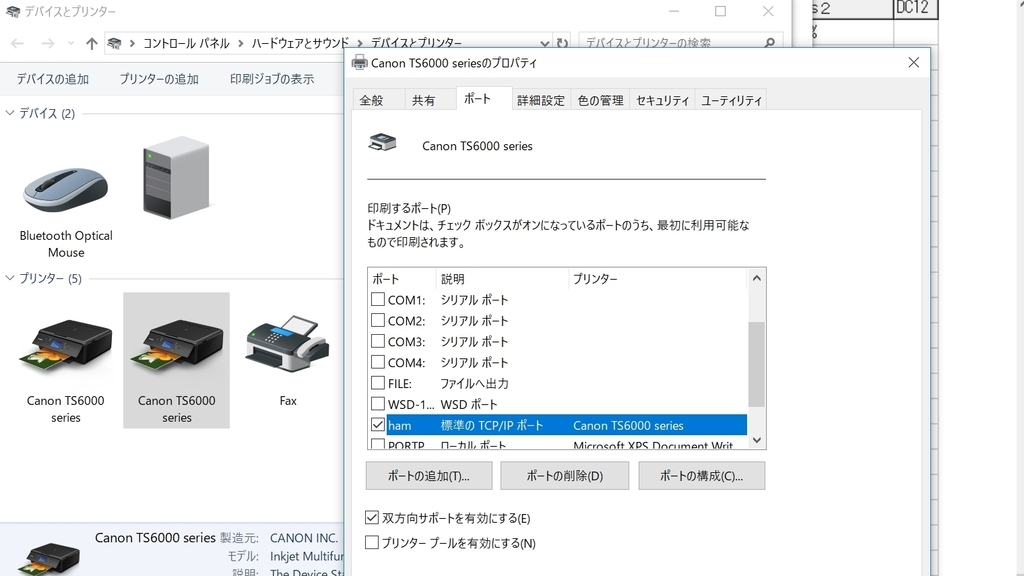
Task: Click the port list scrollbar thumb
Action: 756,364
